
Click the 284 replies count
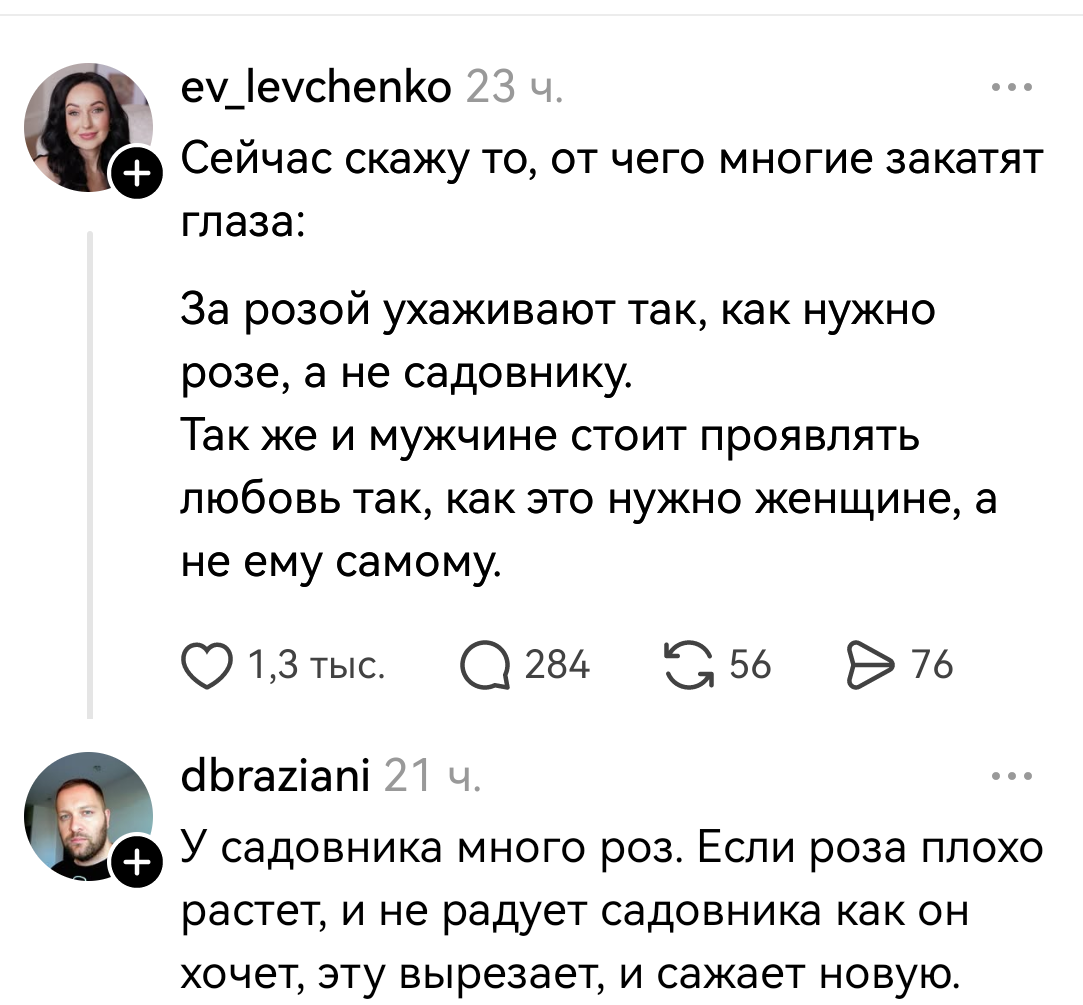click(556, 664)
